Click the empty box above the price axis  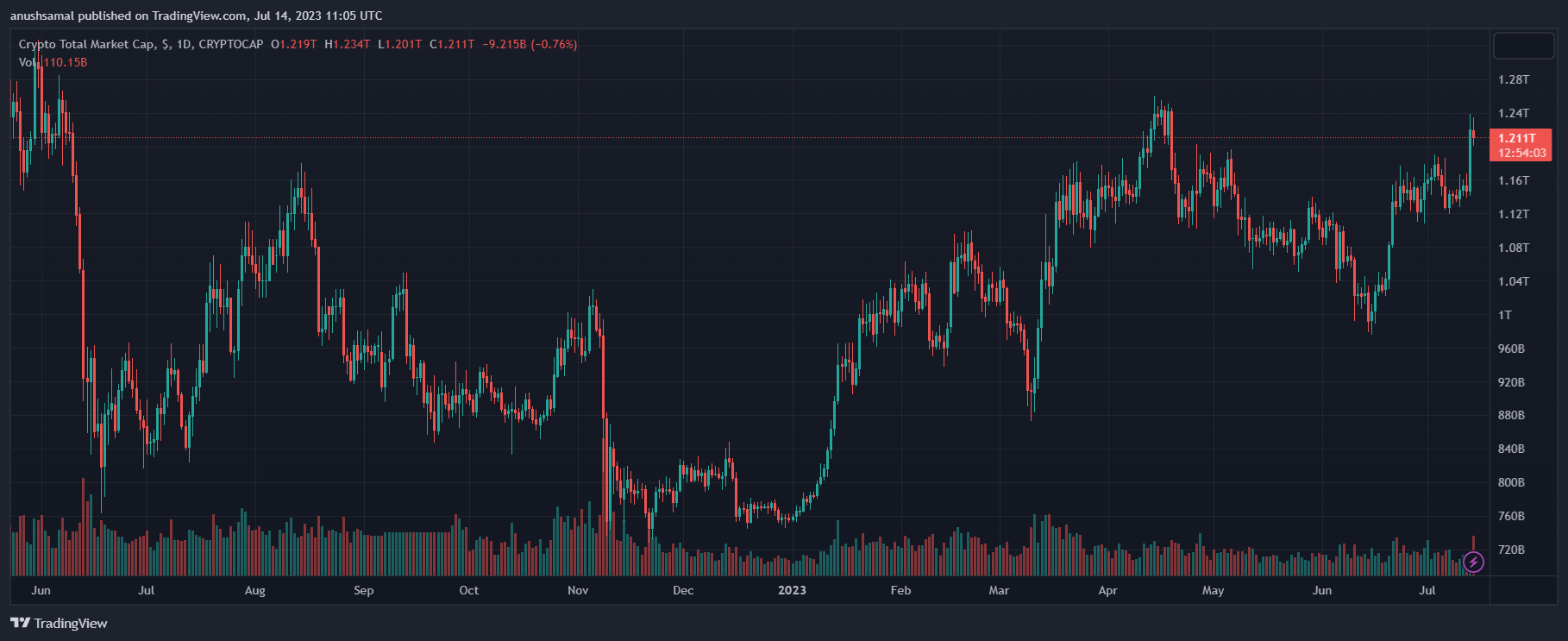pos(1523,45)
